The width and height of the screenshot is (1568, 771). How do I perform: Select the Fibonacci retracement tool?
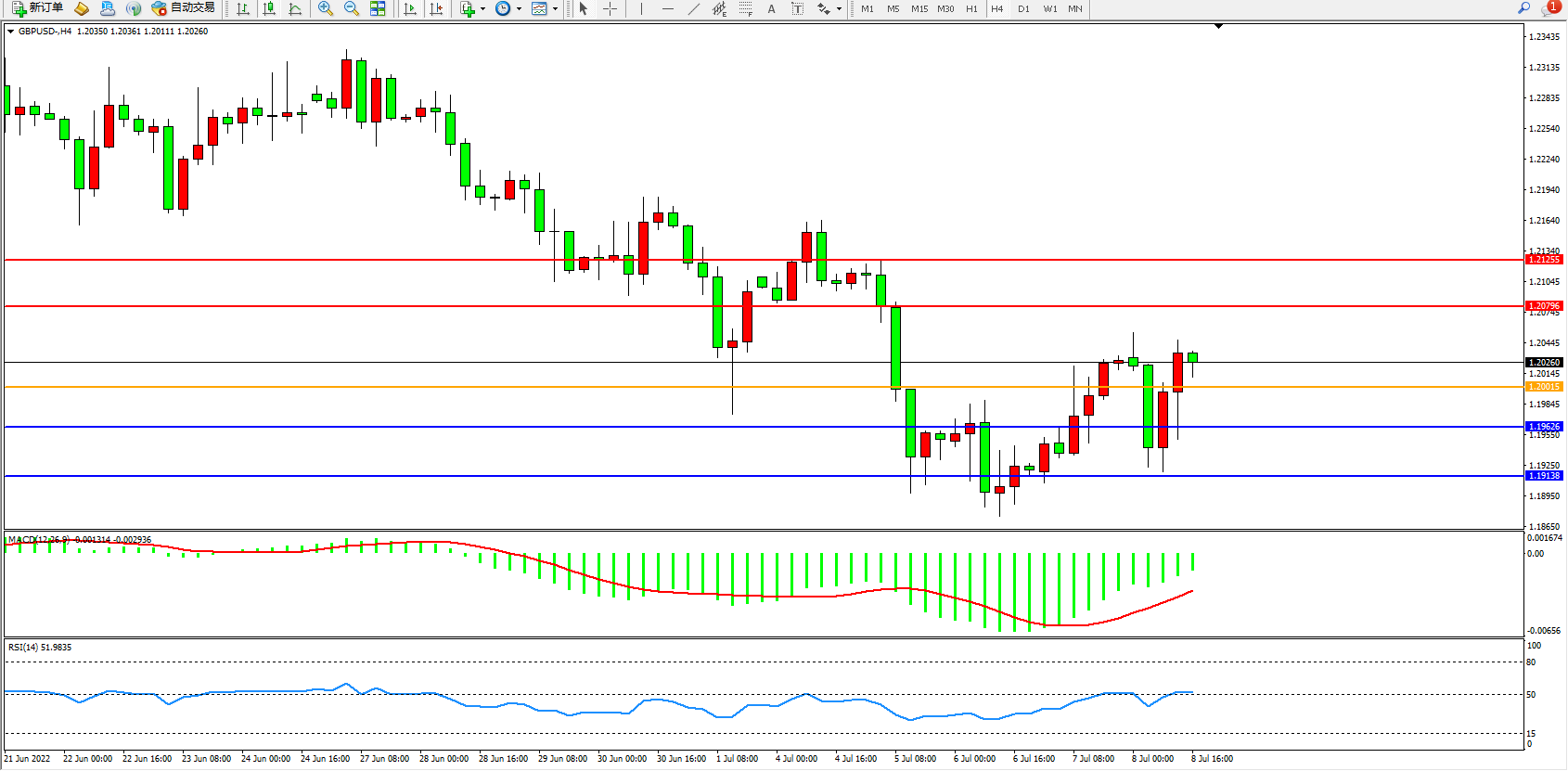pyautogui.click(x=745, y=8)
